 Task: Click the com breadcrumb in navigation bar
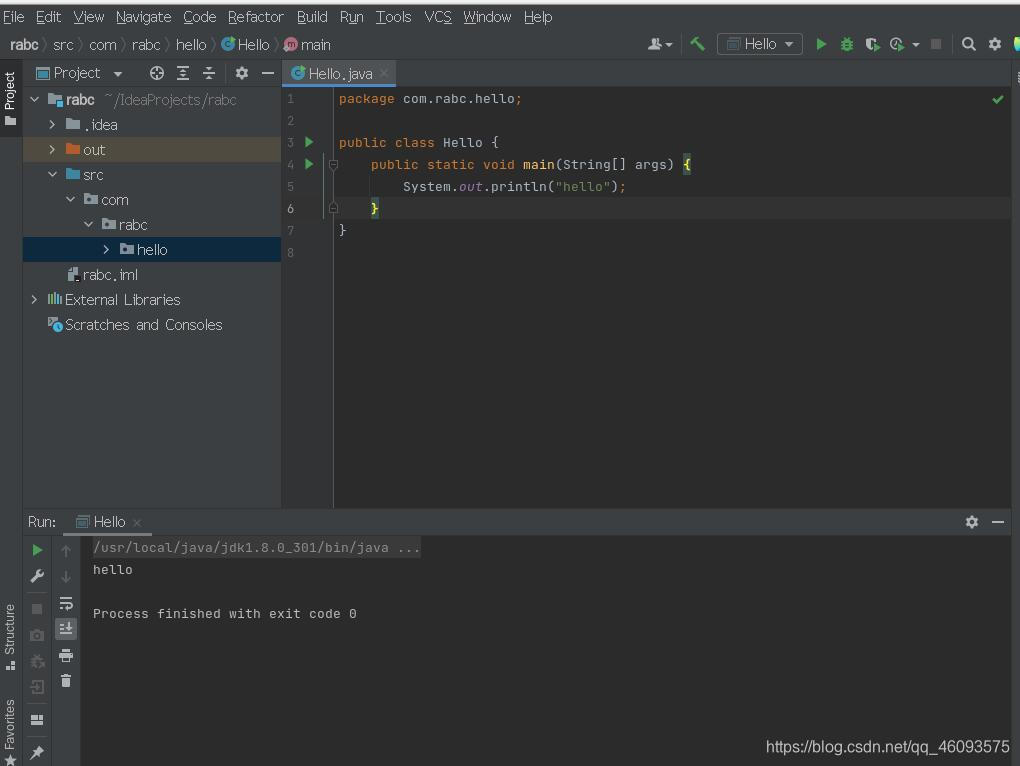[x=102, y=44]
